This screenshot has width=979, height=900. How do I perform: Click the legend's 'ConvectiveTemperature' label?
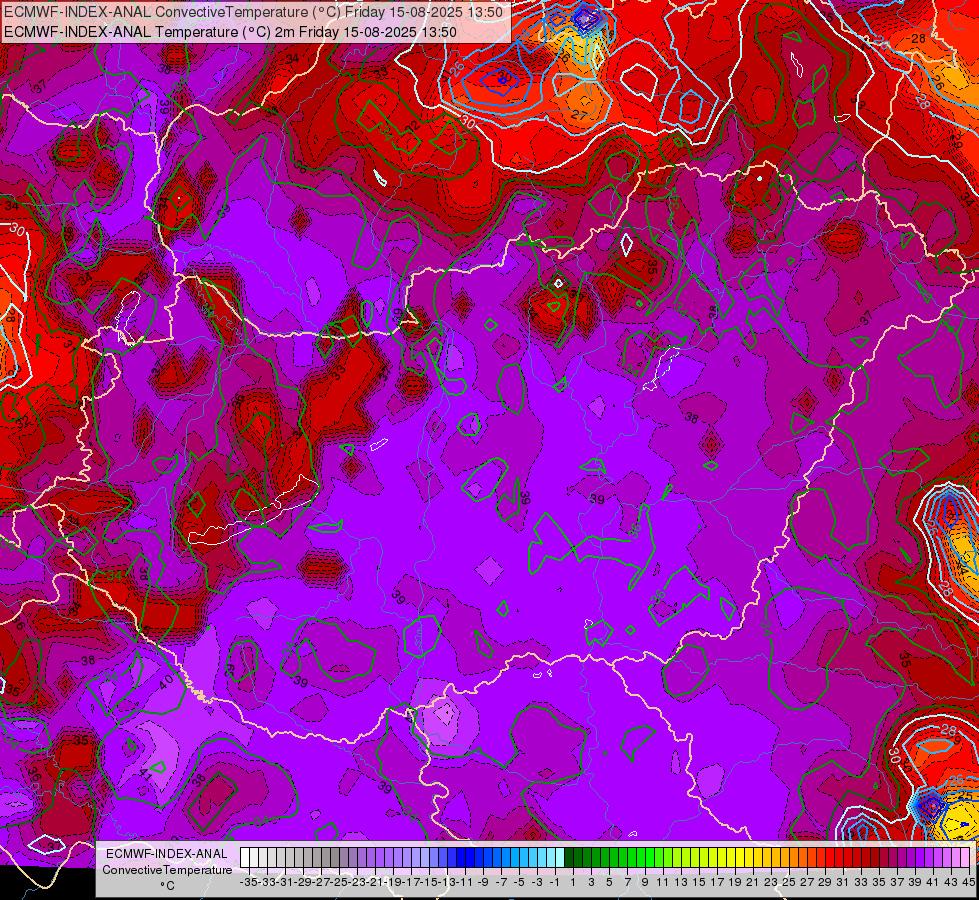[167, 869]
